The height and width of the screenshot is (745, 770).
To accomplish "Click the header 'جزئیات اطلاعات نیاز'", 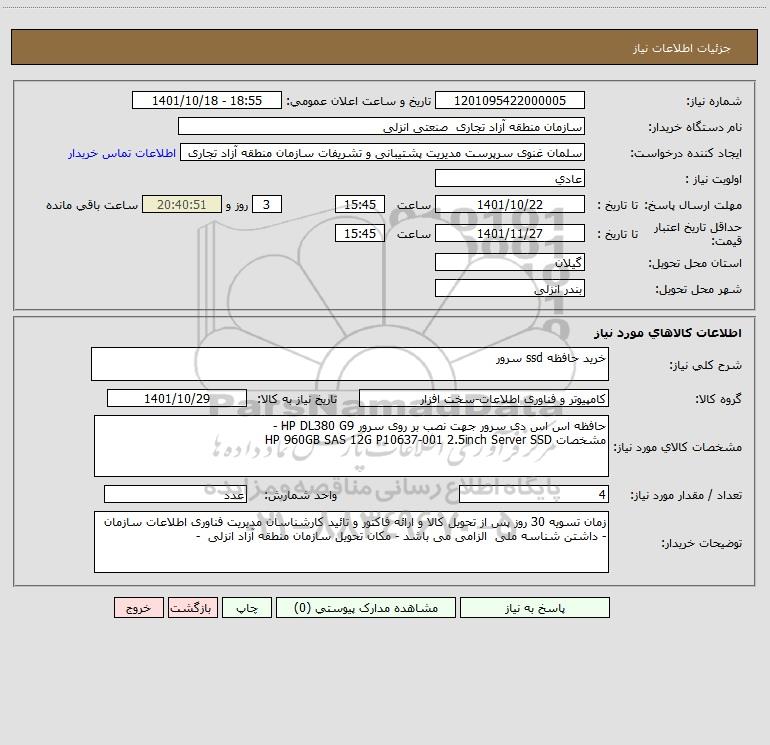I will point(682,48).
